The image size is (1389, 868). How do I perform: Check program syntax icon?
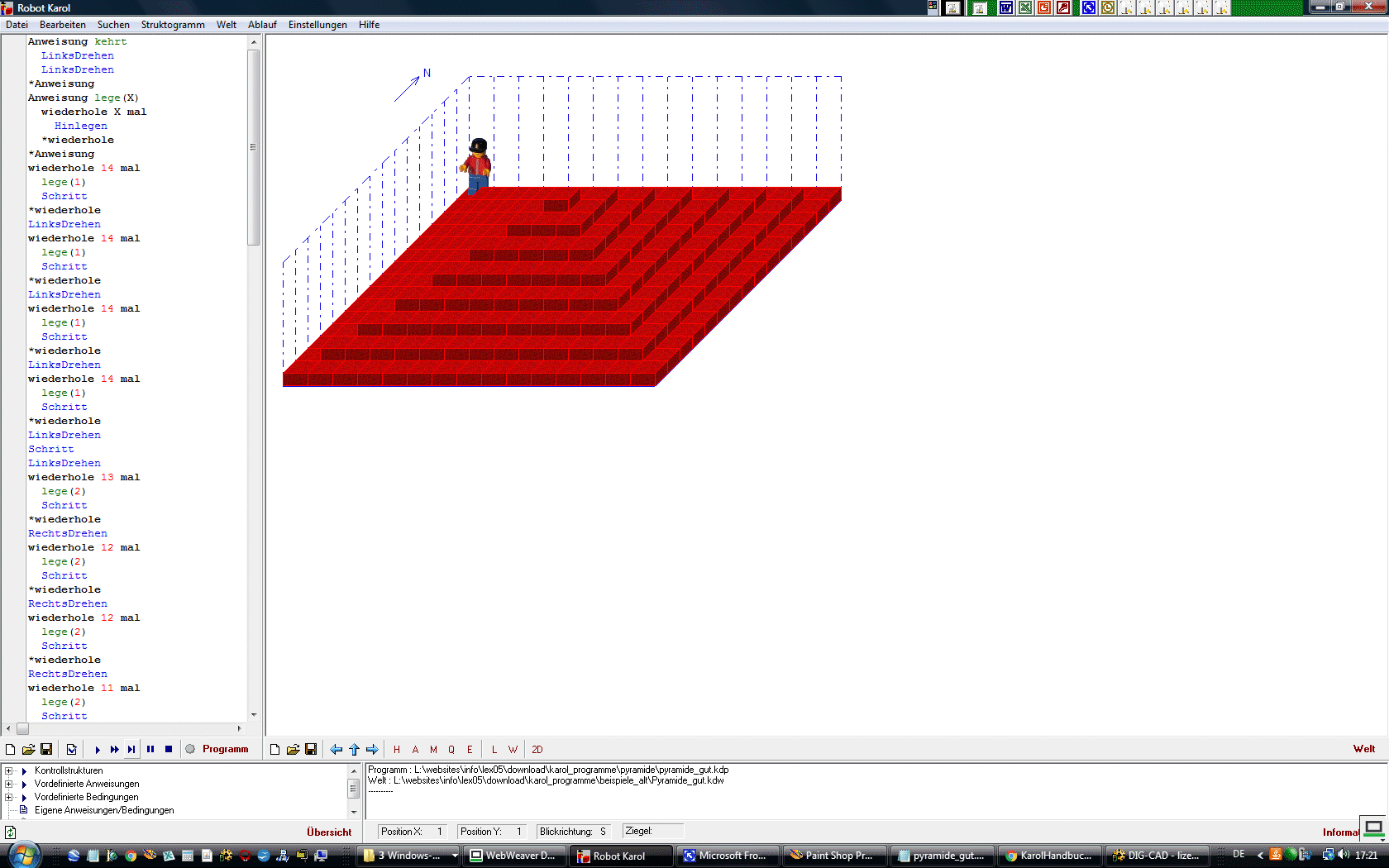pyautogui.click(x=72, y=750)
